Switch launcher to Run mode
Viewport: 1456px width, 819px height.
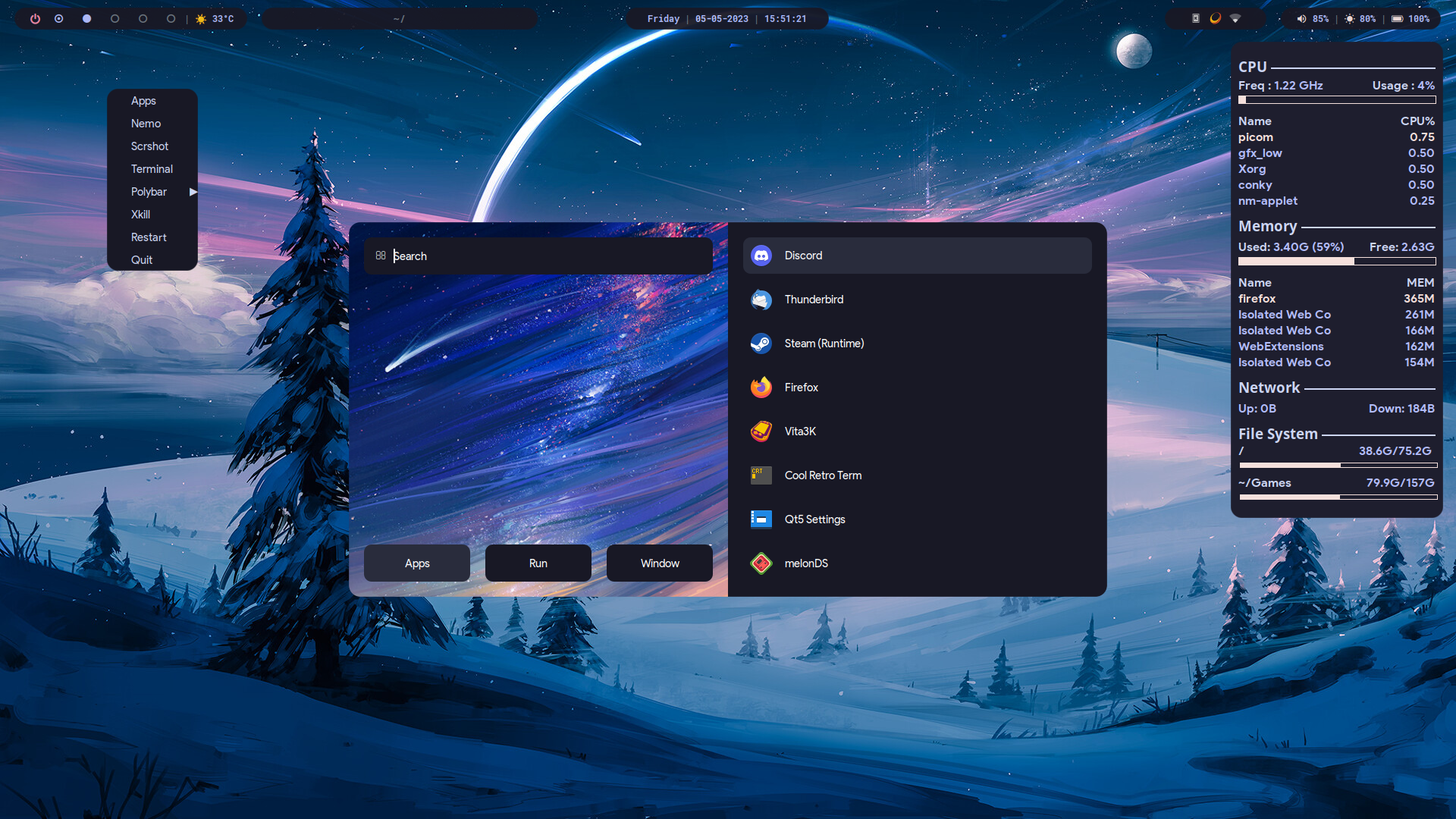tap(538, 563)
